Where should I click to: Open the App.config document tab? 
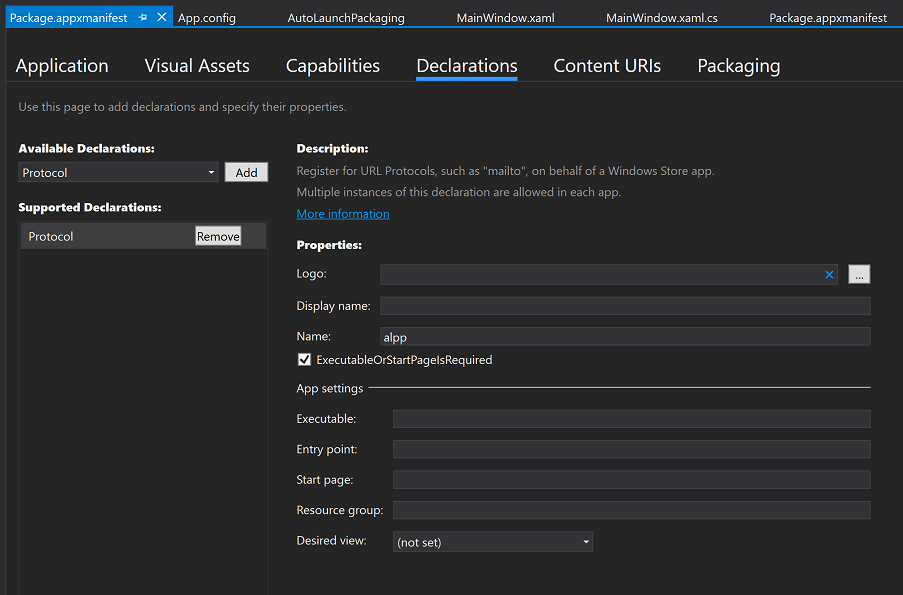coord(207,18)
